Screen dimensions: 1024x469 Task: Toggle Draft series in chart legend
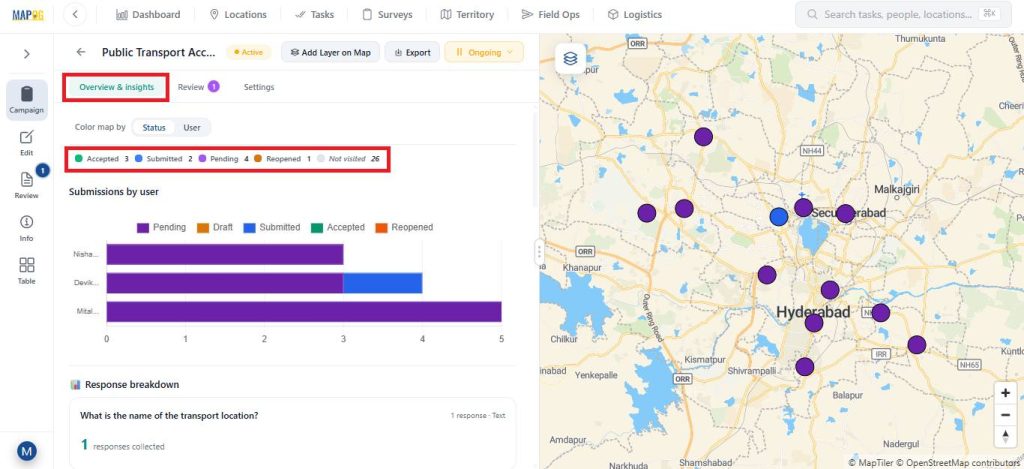[214, 227]
